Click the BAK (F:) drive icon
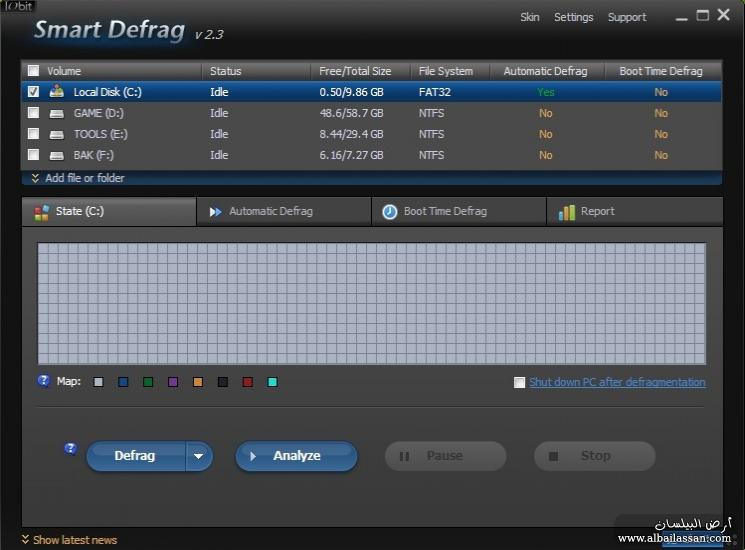Image resolution: width=745 pixels, height=550 pixels. tap(57, 155)
